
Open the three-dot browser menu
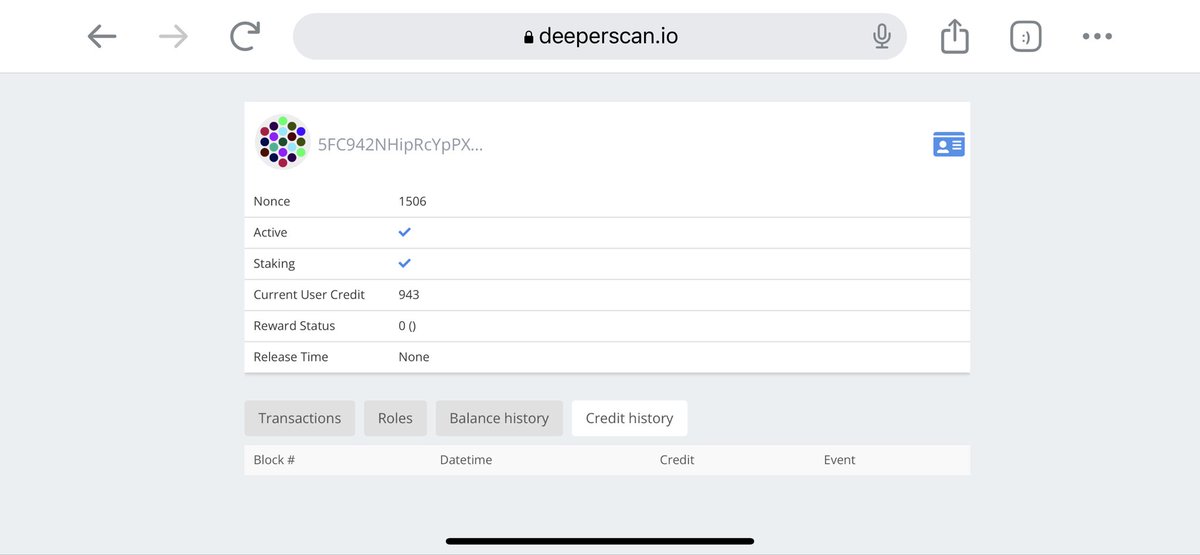[1097, 37]
